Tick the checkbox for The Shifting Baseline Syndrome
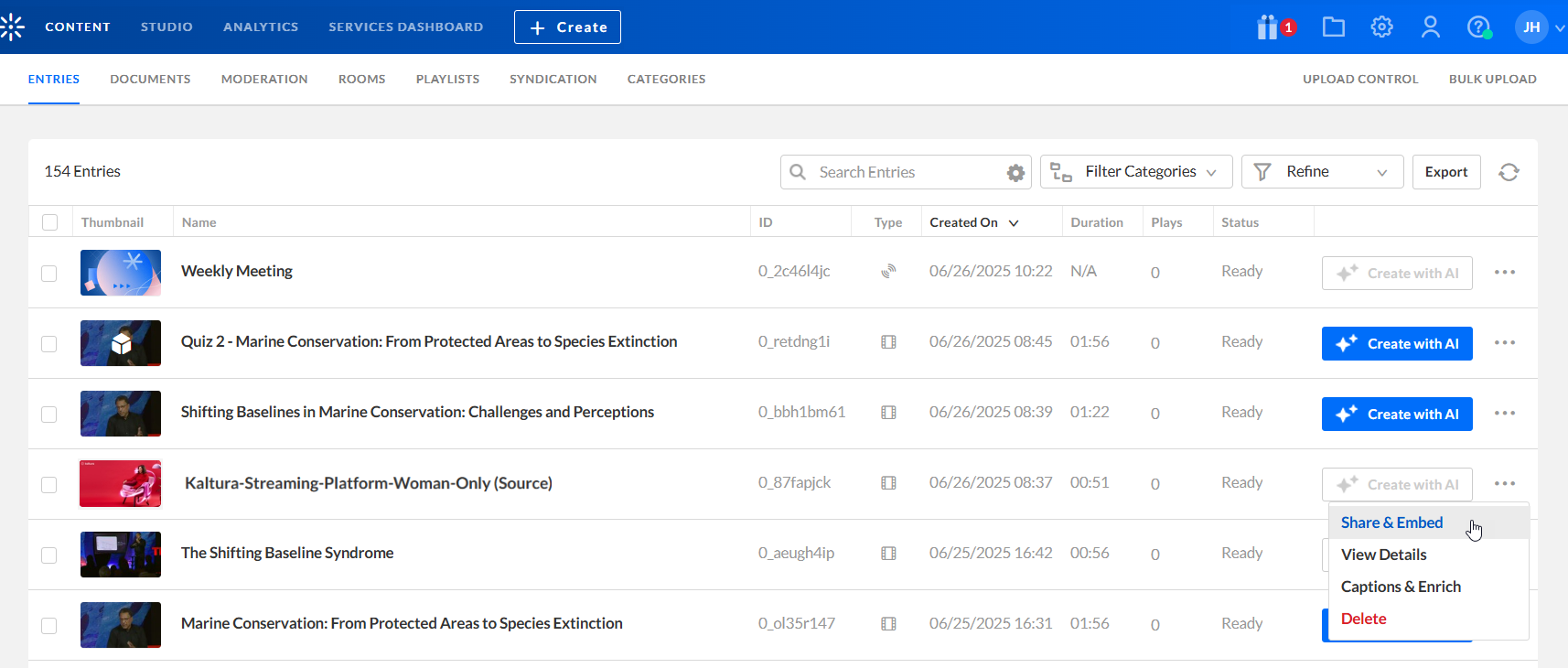This screenshot has height=668, width=1568. (x=49, y=555)
